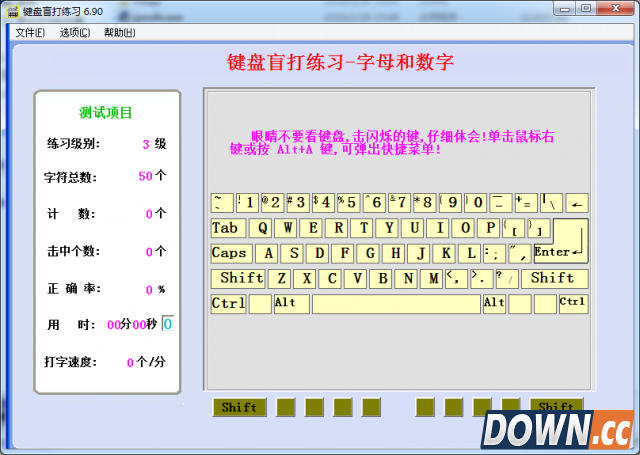Image resolution: width=640 pixels, height=455 pixels.
Task: Click the timer box showing 0
Action: (x=168, y=324)
